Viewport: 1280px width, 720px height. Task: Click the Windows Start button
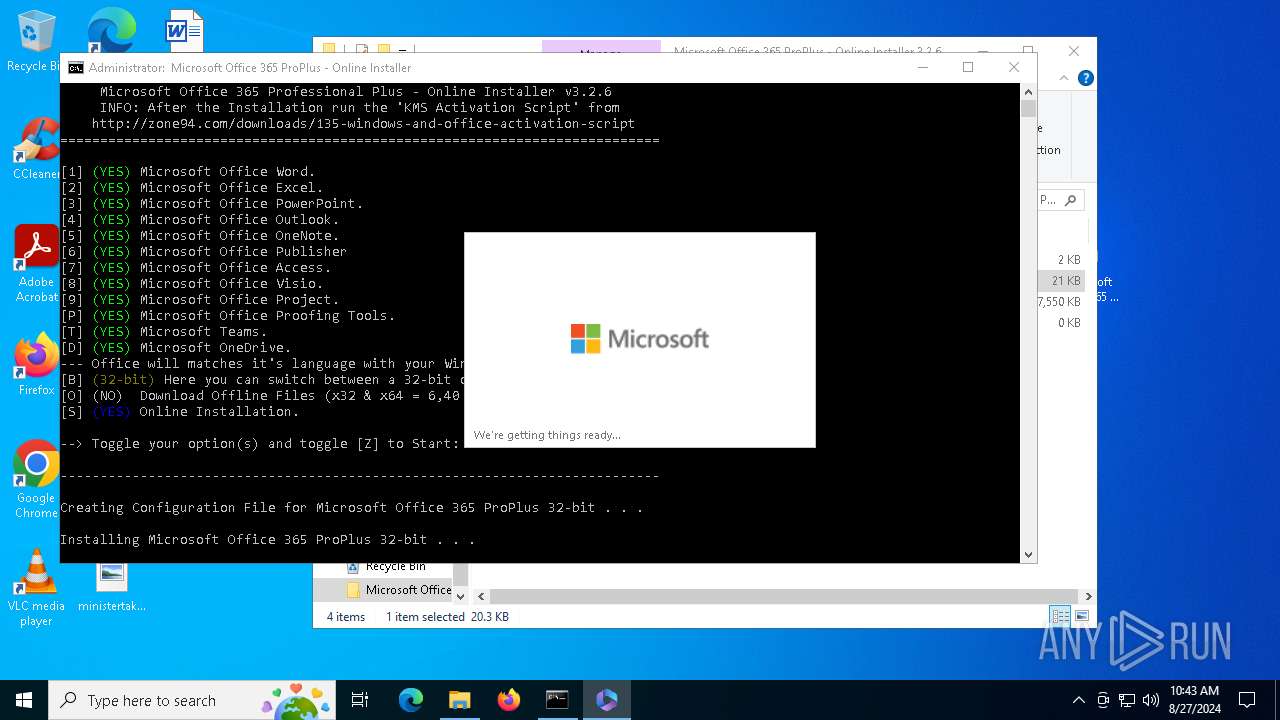24,700
